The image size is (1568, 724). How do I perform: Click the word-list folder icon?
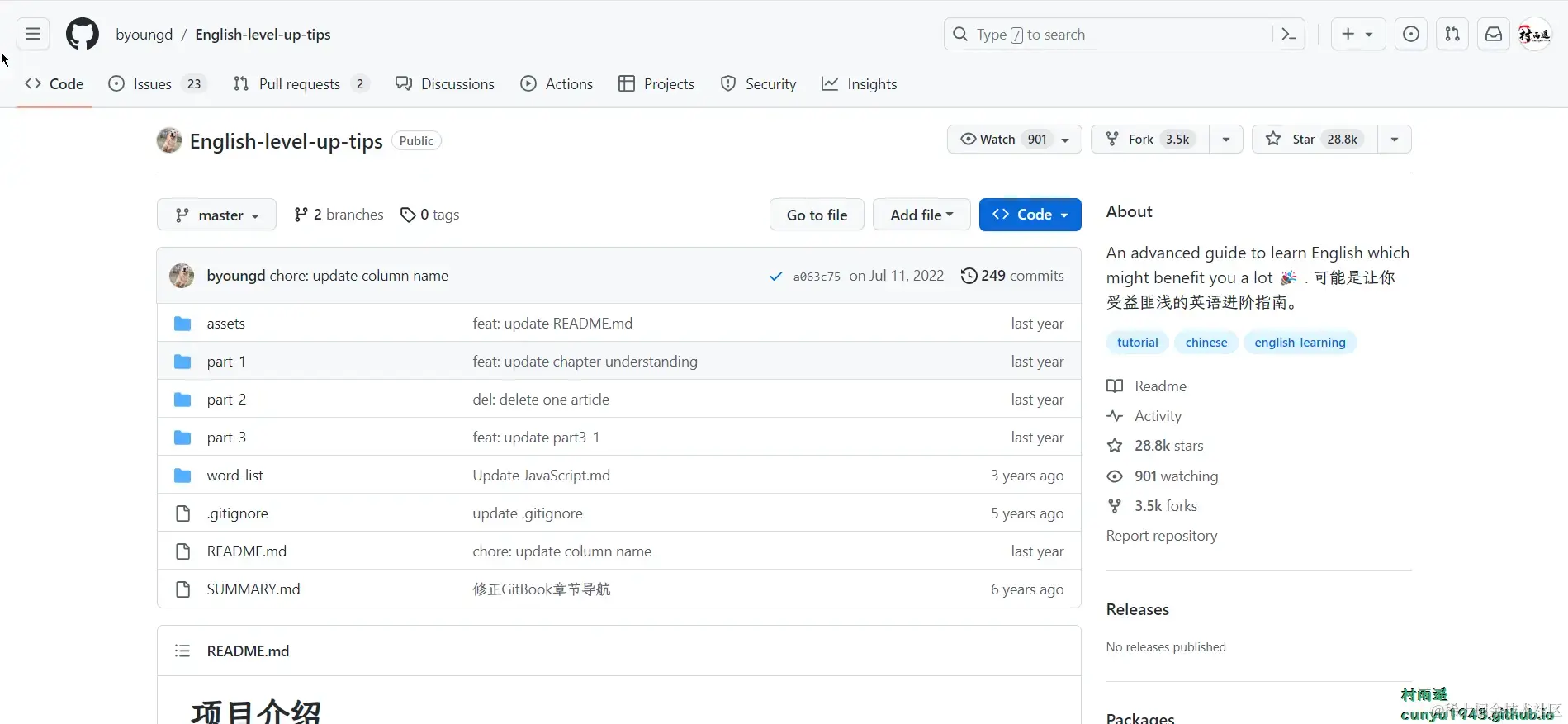tap(182, 476)
